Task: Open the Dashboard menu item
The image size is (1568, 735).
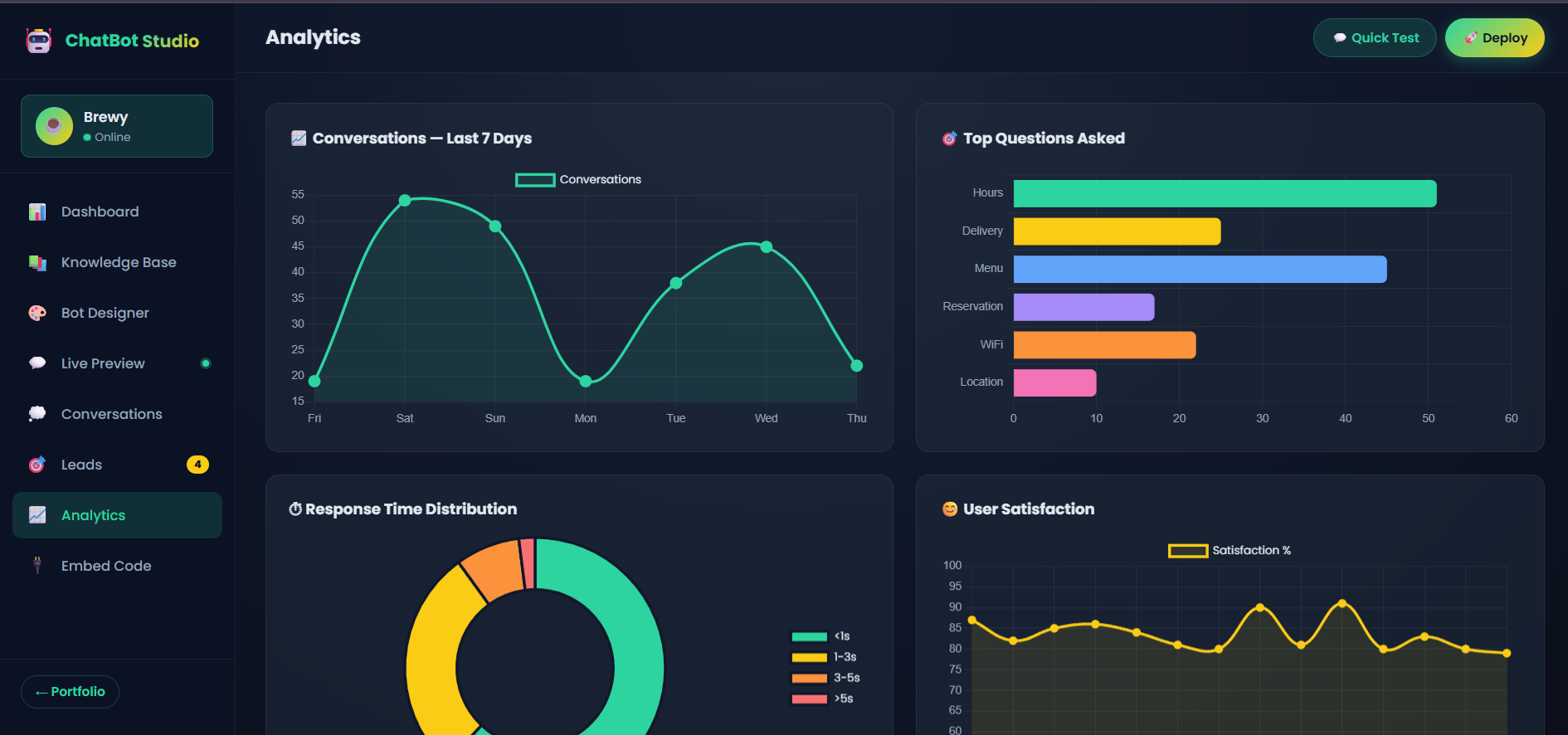Action: (117, 212)
